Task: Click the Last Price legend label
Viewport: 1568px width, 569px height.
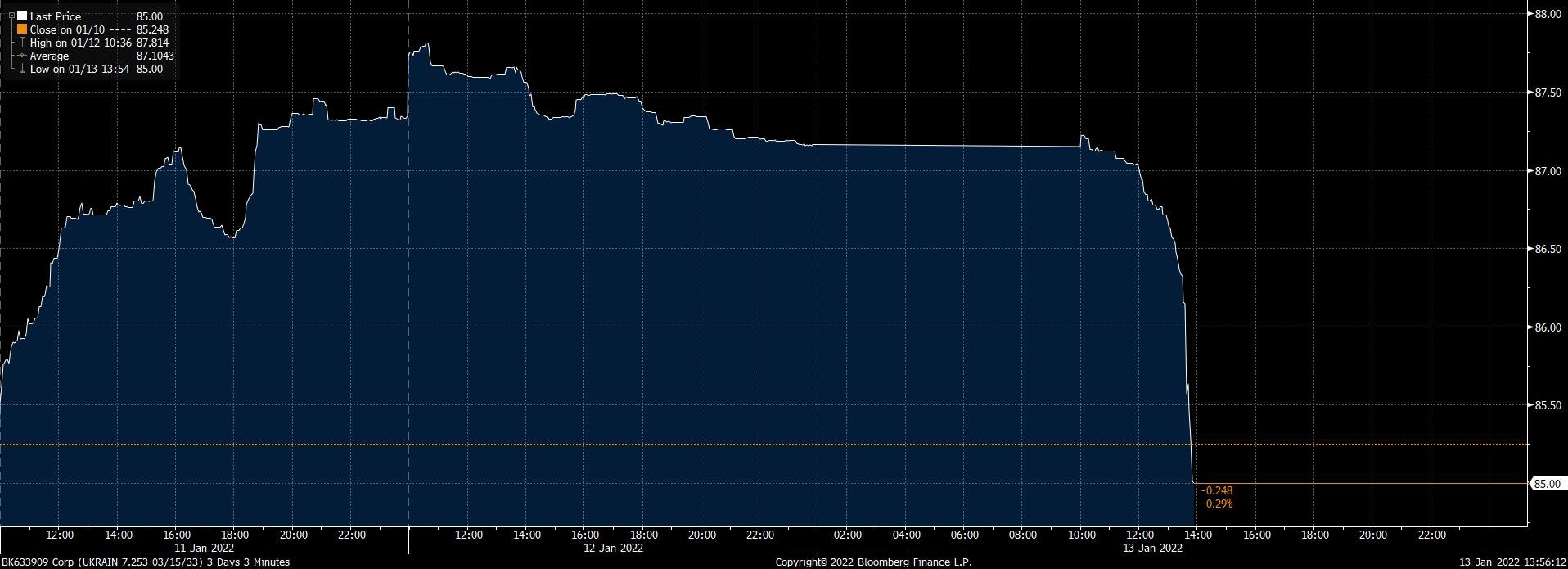Action: point(56,16)
